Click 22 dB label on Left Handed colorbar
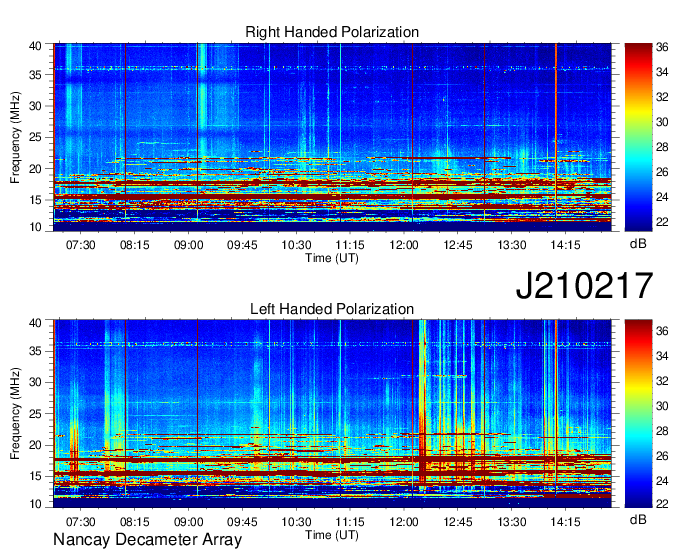The height and width of the screenshot is (552, 680). (662, 504)
